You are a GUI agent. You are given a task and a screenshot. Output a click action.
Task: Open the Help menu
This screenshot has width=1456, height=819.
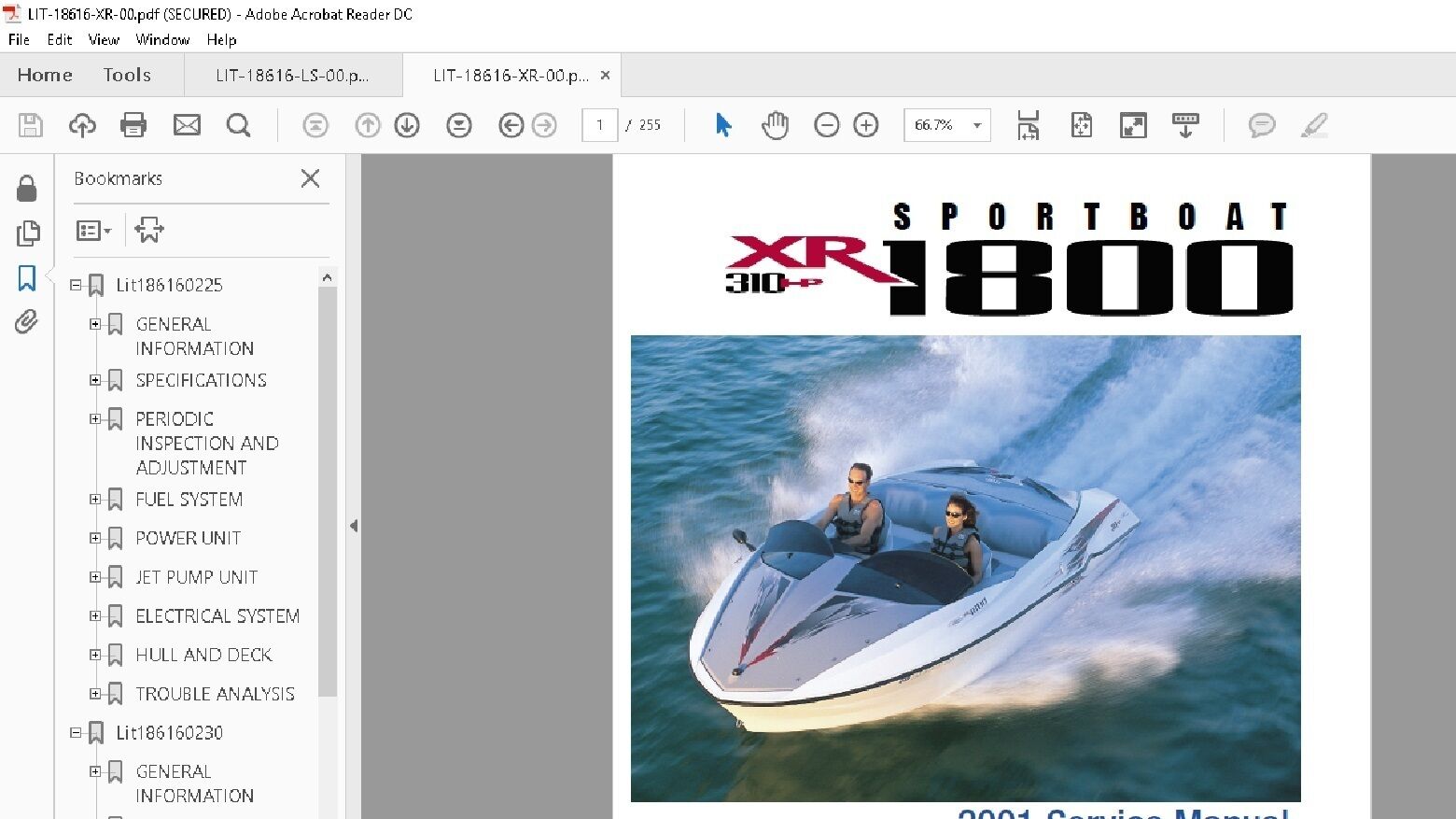click(221, 39)
